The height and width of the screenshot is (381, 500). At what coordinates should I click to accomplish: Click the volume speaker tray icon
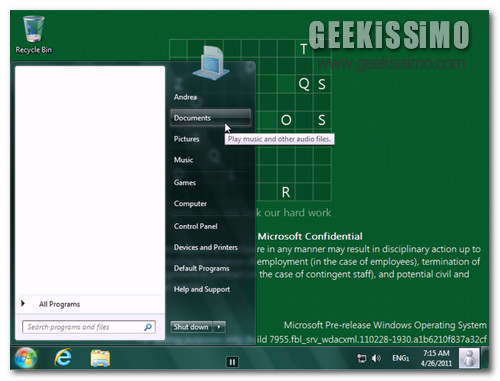click(376, 358)
